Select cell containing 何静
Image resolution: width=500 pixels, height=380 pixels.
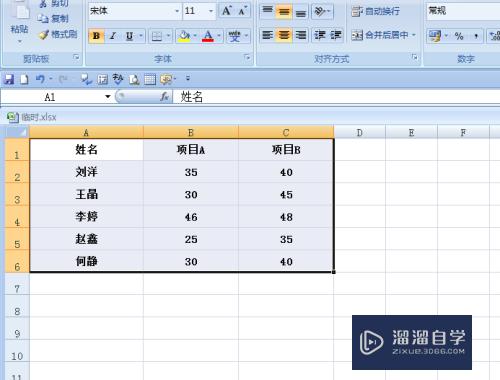pyautogui.click(x=86, y=261)
